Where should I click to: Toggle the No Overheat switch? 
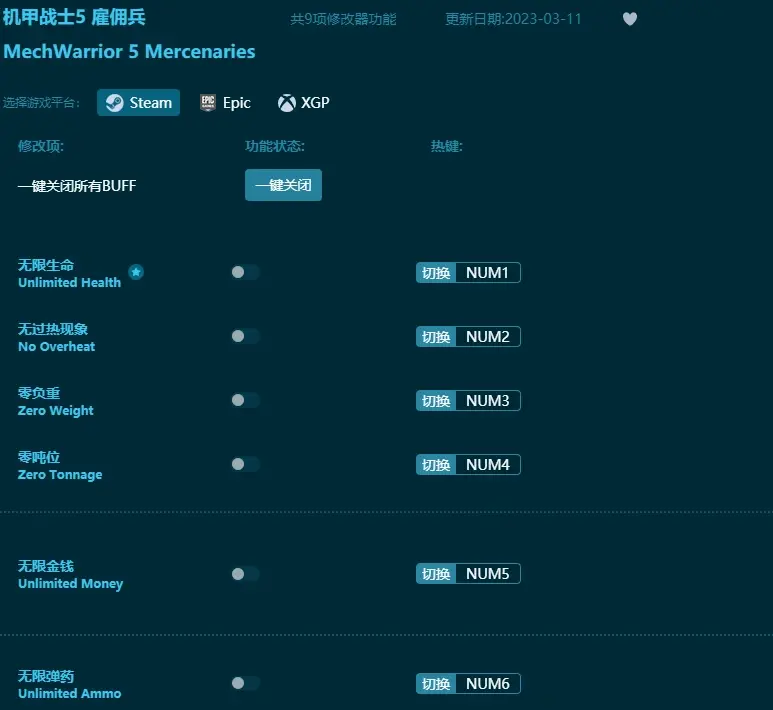pos(246,336)
